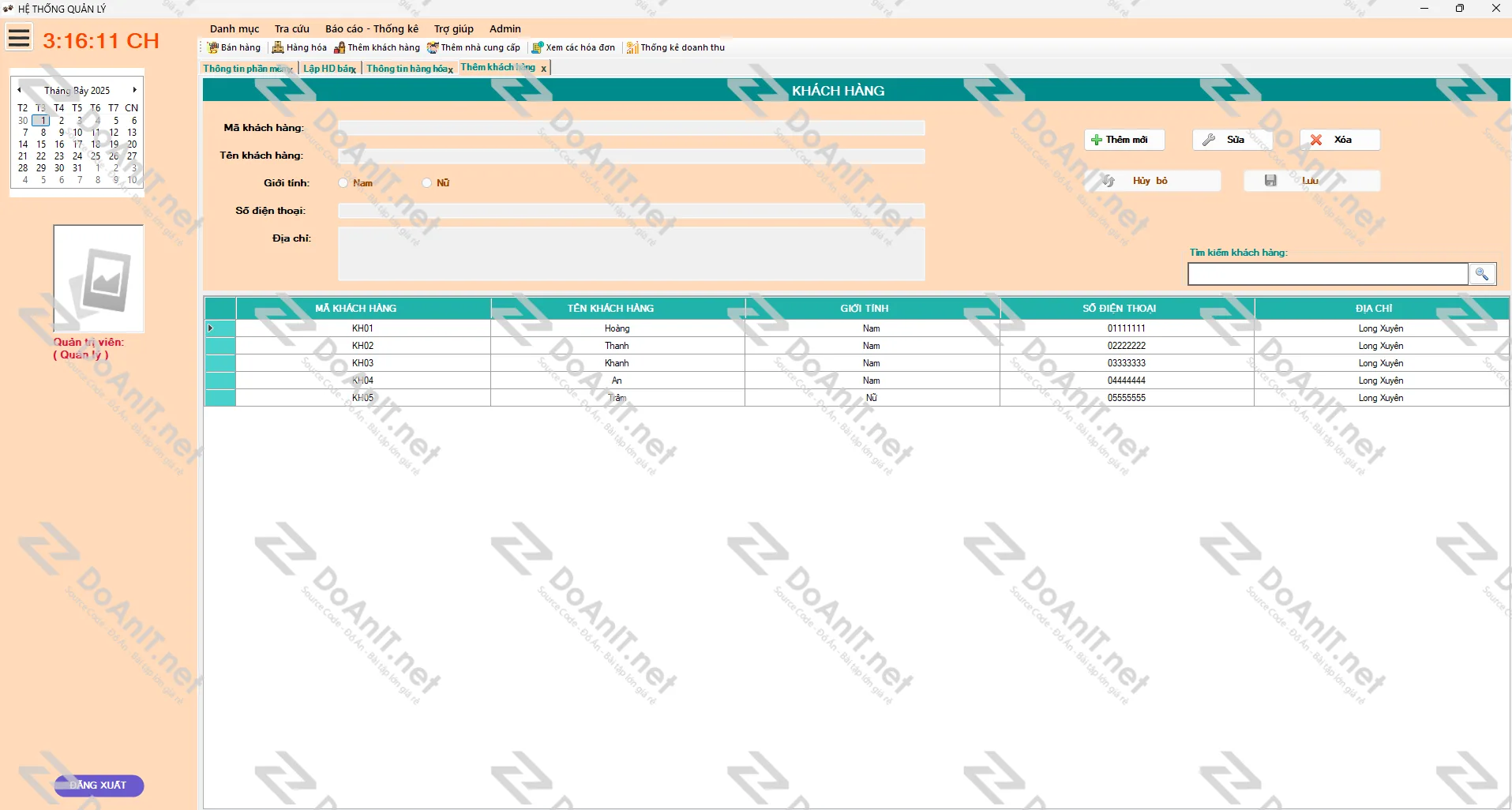Open the Báo cáo - Thống kê menu
Screen dimensions: 1512x810
pyautogui.click(x=371, y=28)
